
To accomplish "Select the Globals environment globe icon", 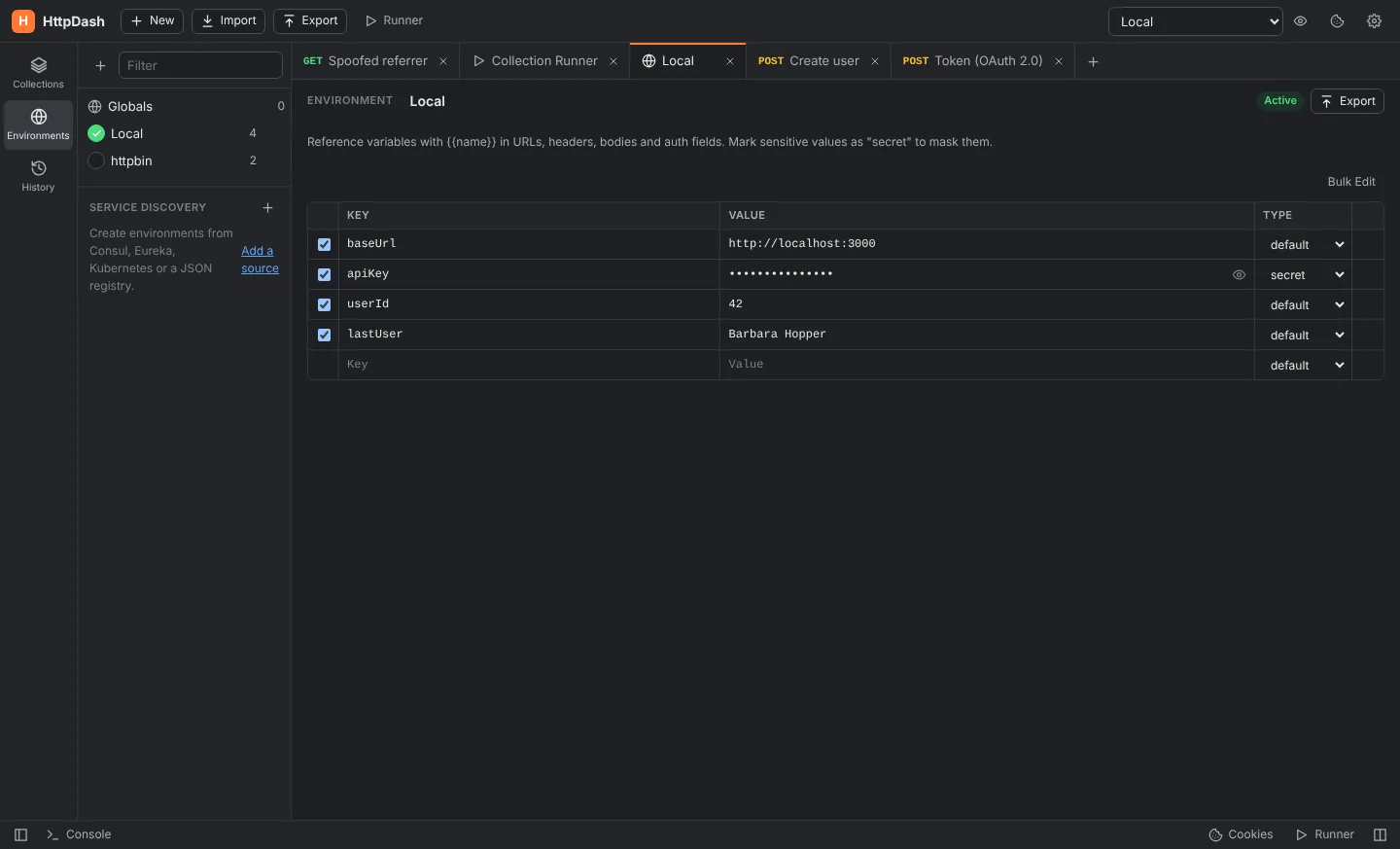I will [95, 106].
